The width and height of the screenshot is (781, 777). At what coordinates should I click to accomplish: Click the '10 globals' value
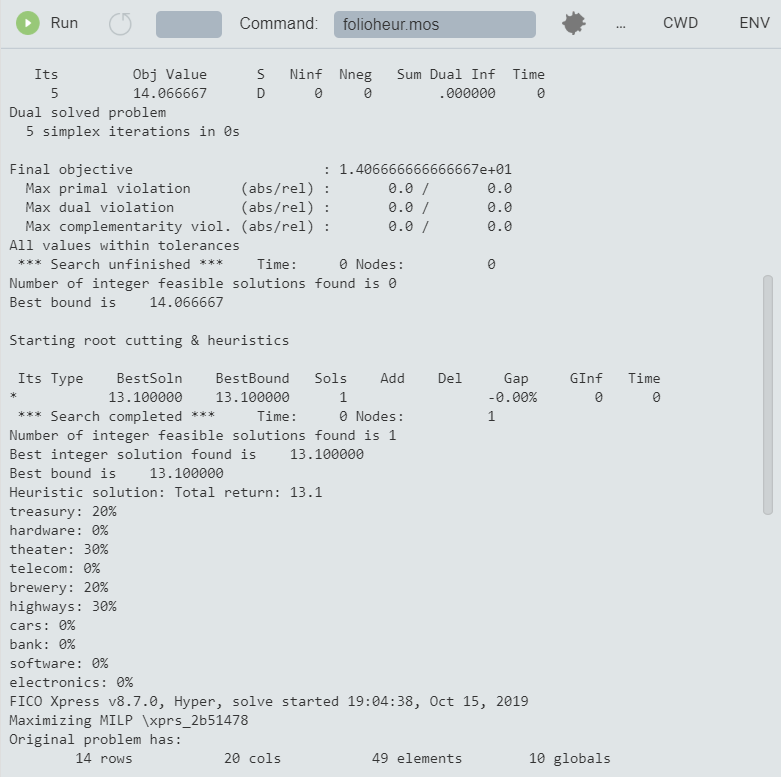pos(570,759)
